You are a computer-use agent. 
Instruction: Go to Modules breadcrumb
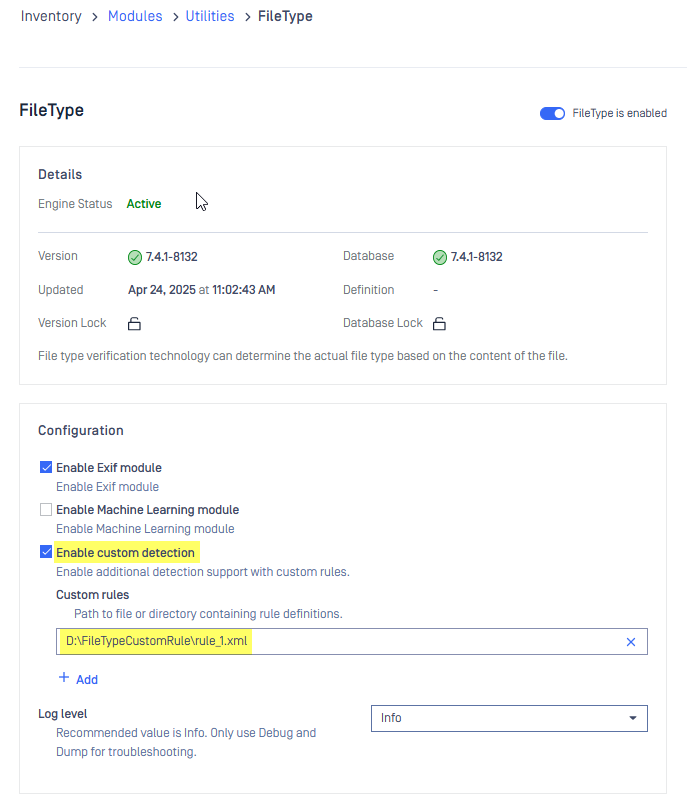pos(135,16)
